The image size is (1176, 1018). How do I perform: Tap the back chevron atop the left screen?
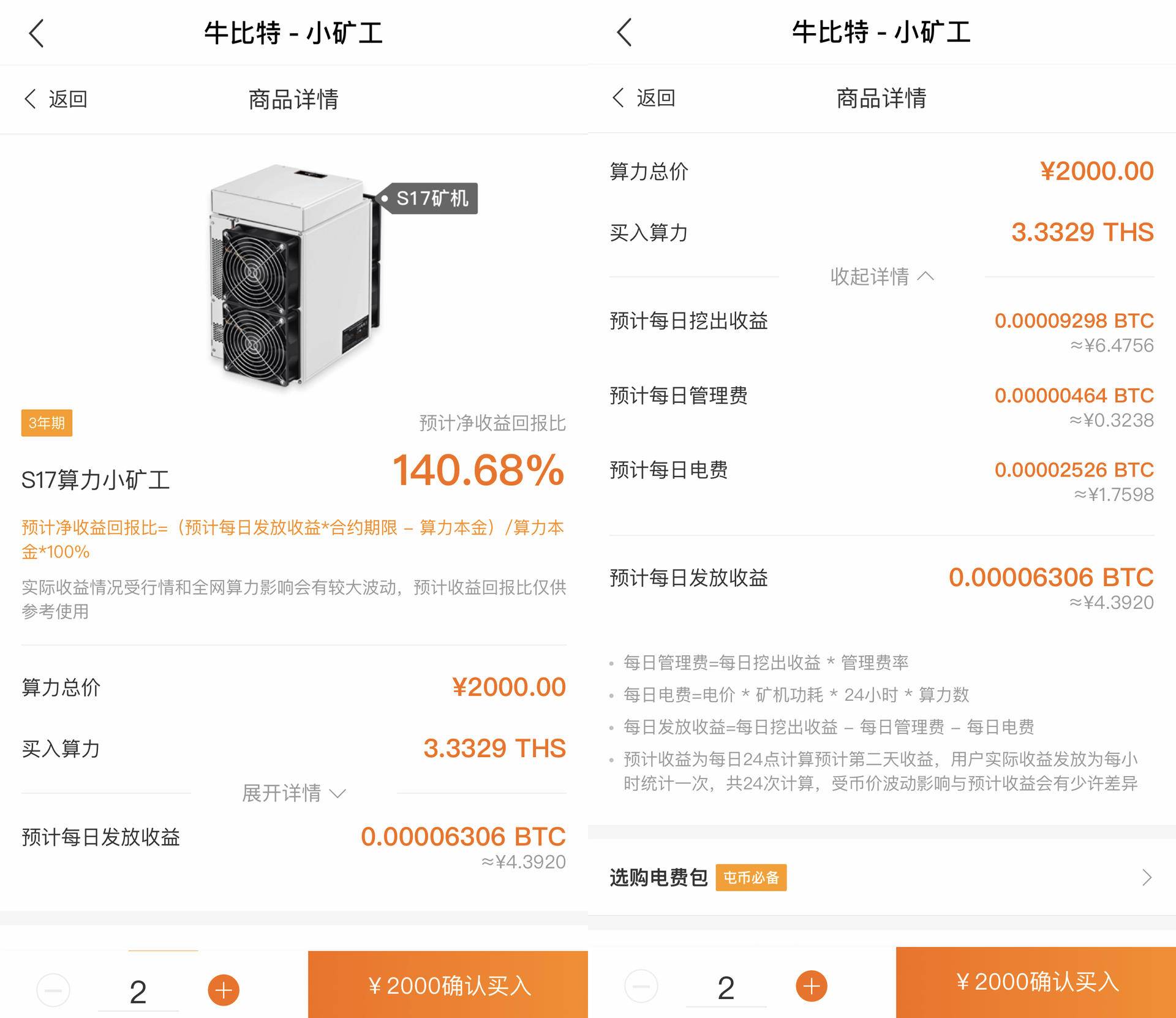[37, 34]
